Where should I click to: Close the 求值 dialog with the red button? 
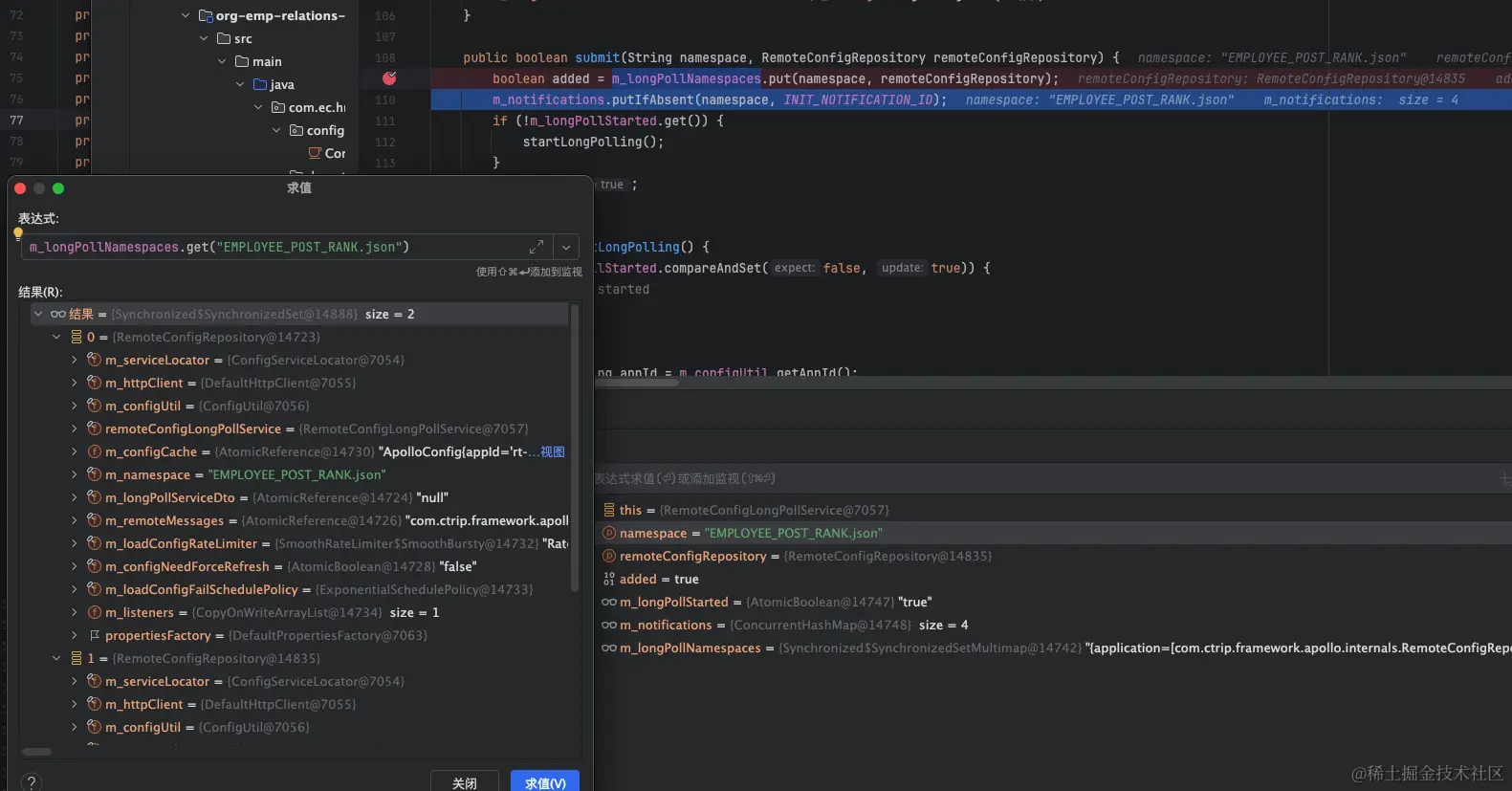(x=20, y=188)
